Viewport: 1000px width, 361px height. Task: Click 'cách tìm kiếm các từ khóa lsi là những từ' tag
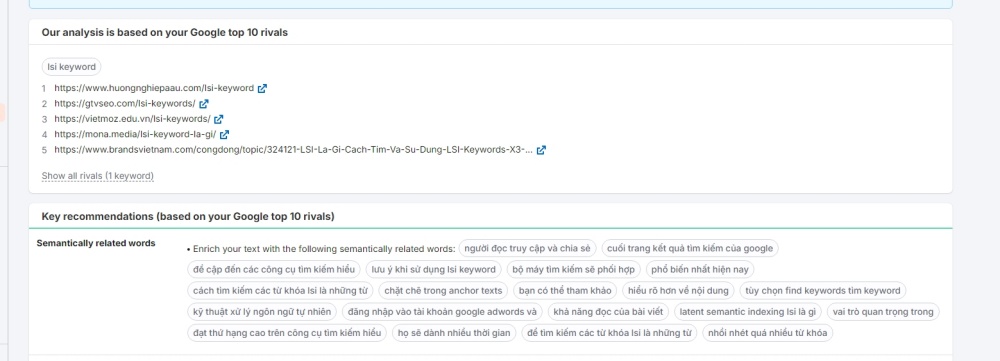[x=281, y=291]
